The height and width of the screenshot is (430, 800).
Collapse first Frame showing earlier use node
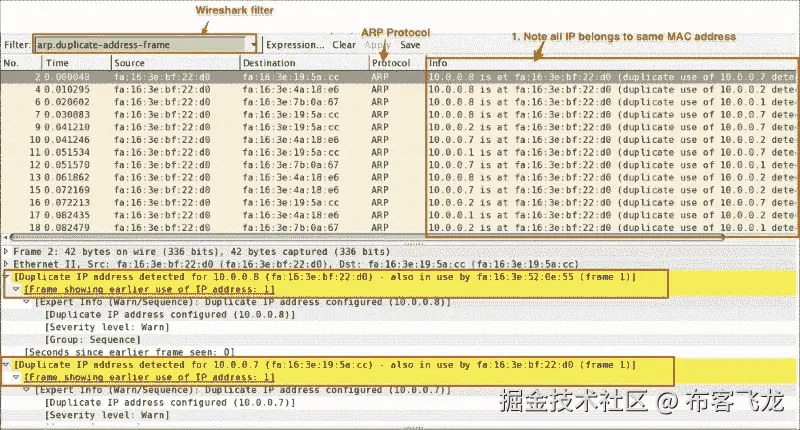pos(16,289)
